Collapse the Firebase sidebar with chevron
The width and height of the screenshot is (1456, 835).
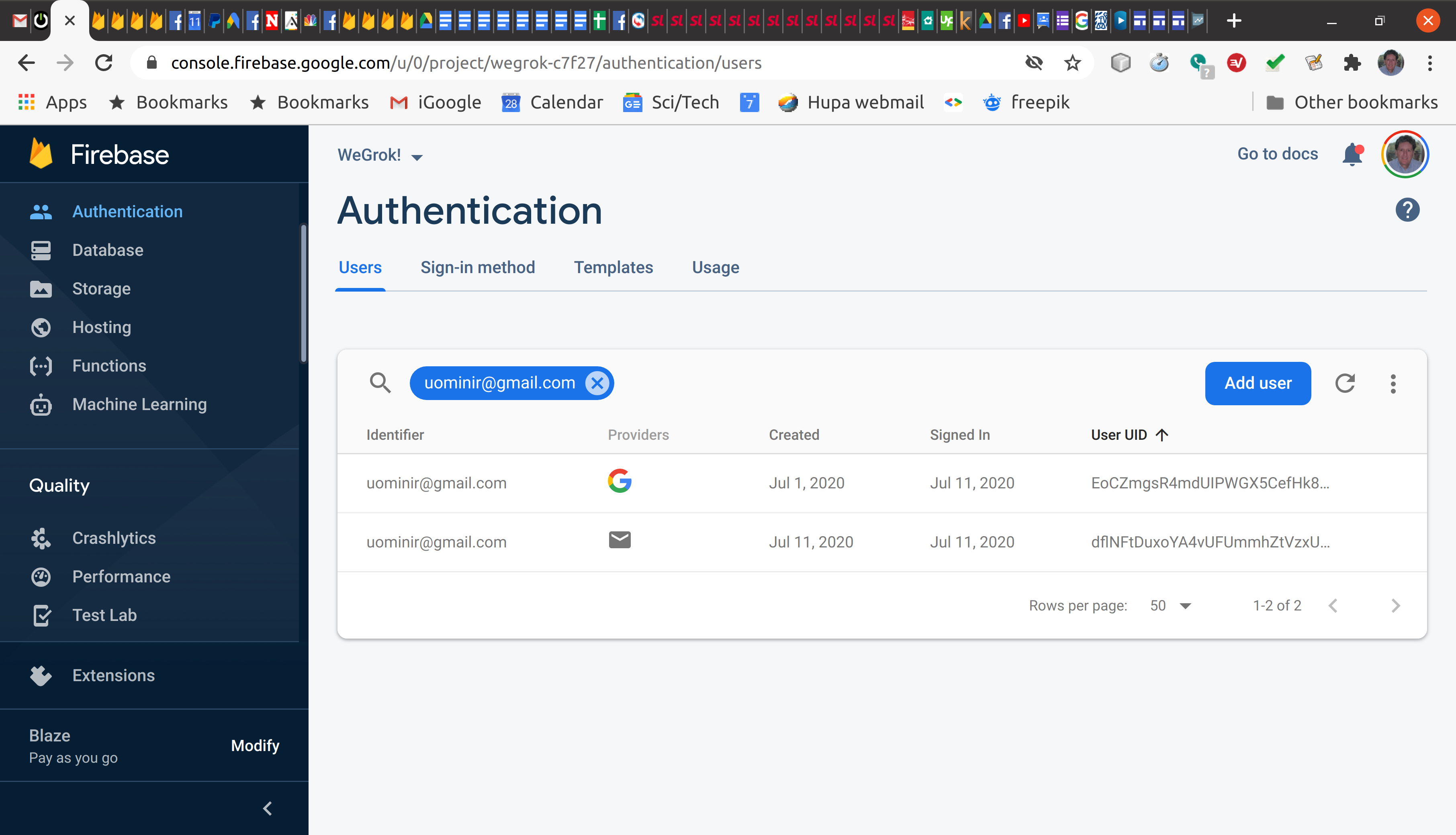coord(267,808)
